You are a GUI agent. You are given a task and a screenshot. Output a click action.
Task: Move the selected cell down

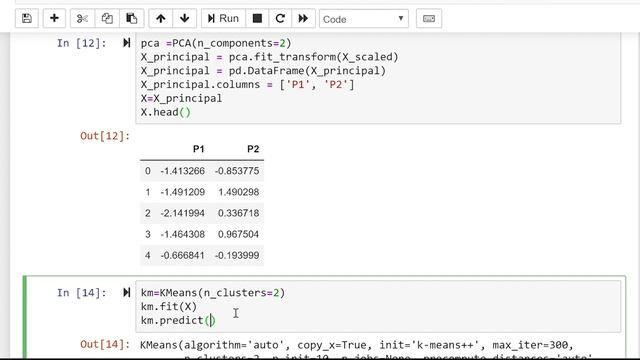(184, 19)
